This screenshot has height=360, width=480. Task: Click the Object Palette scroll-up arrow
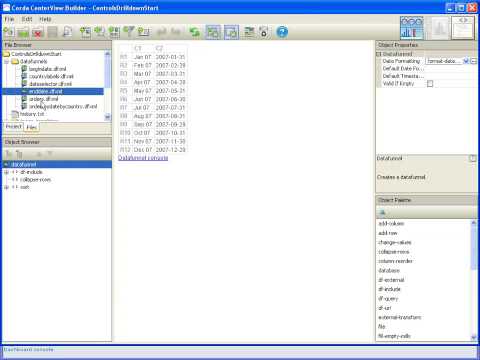coord(474,223)
